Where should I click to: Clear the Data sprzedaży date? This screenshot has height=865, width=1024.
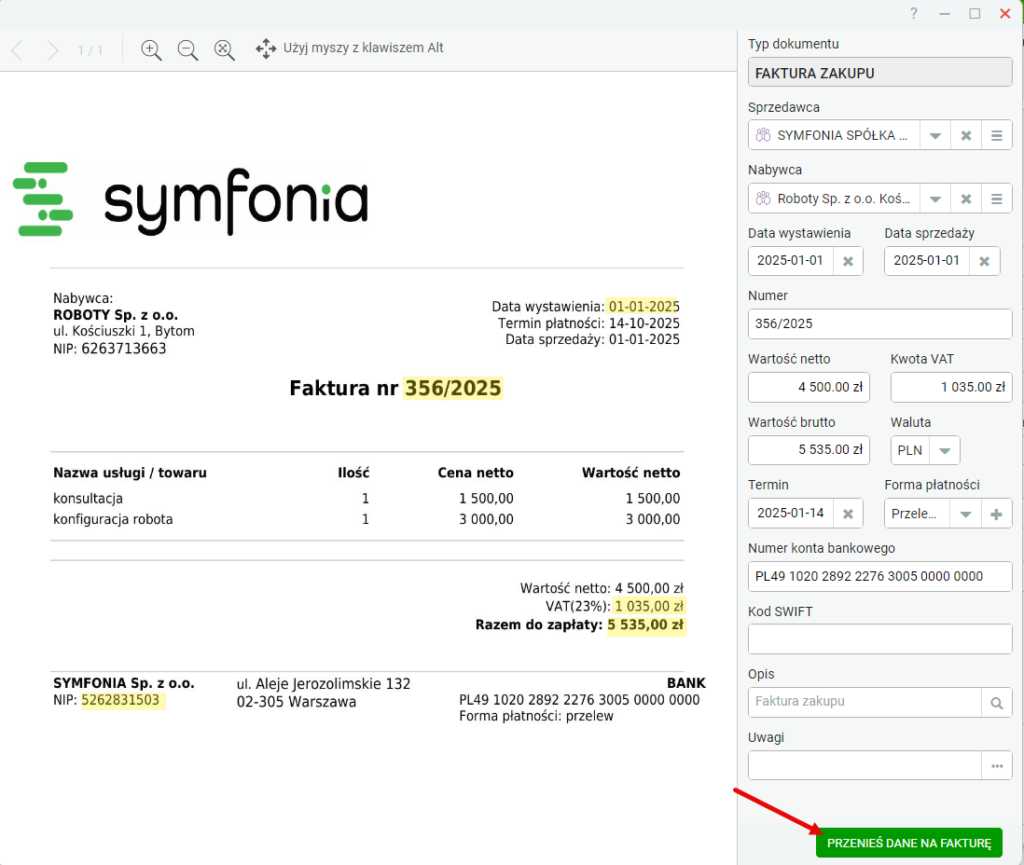pos(984,261)
